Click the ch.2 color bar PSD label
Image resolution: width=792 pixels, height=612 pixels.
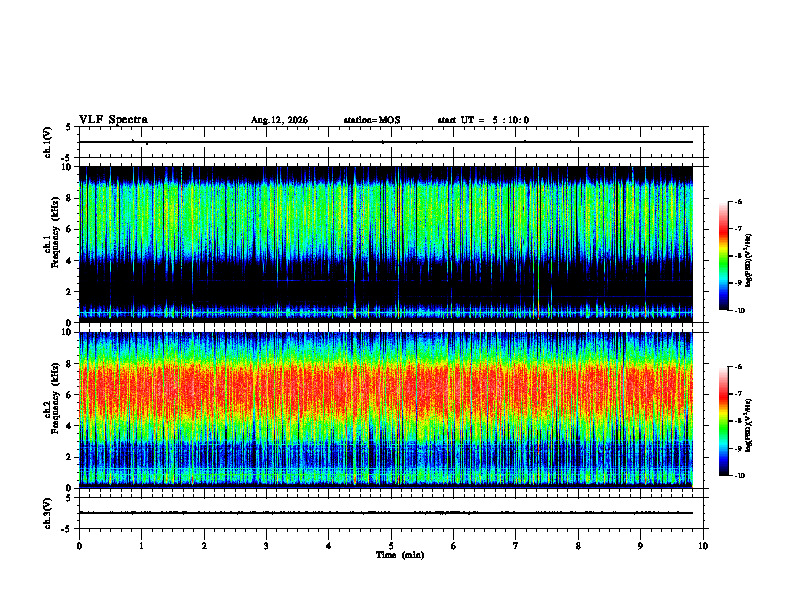748,426
